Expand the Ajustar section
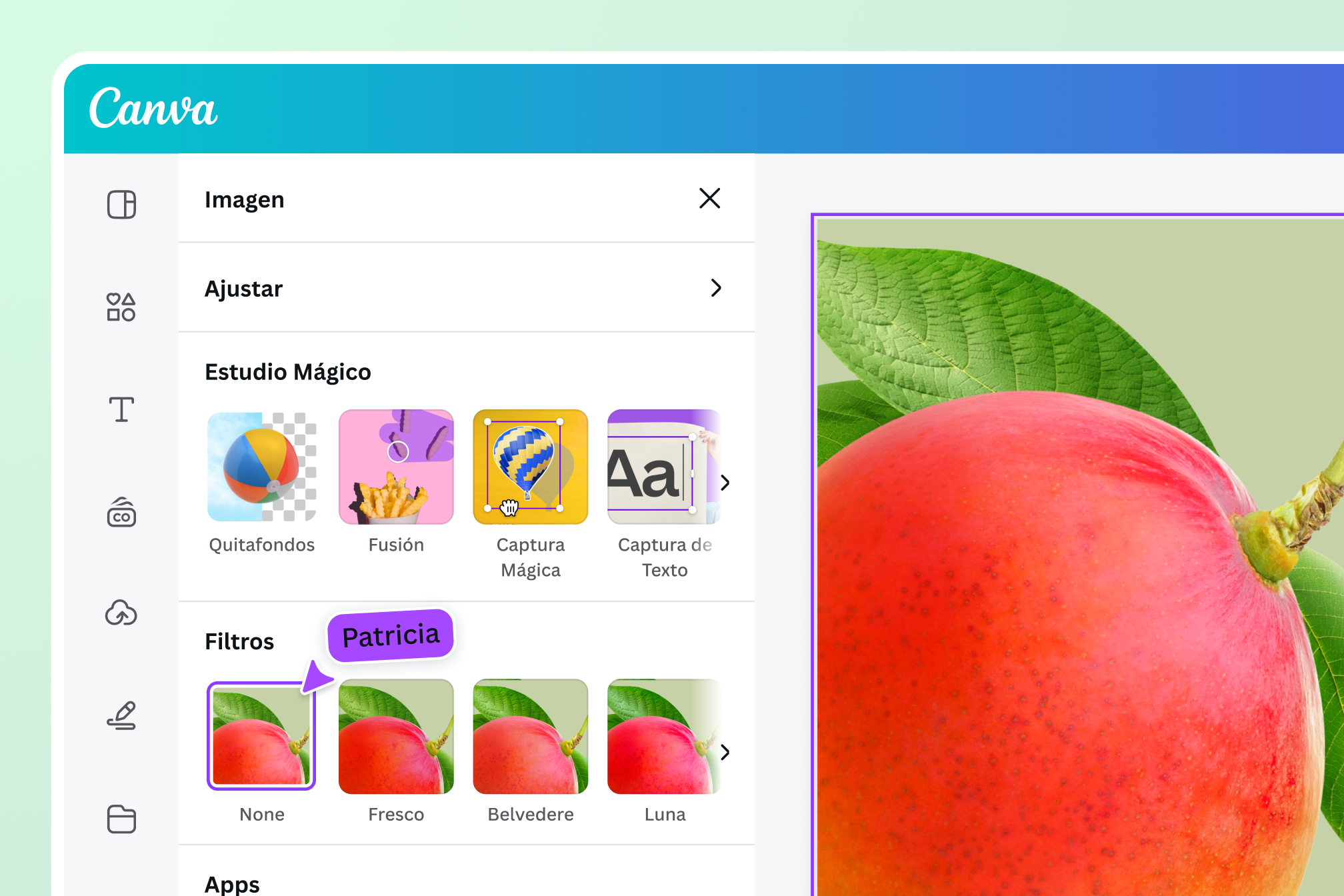 466,288
